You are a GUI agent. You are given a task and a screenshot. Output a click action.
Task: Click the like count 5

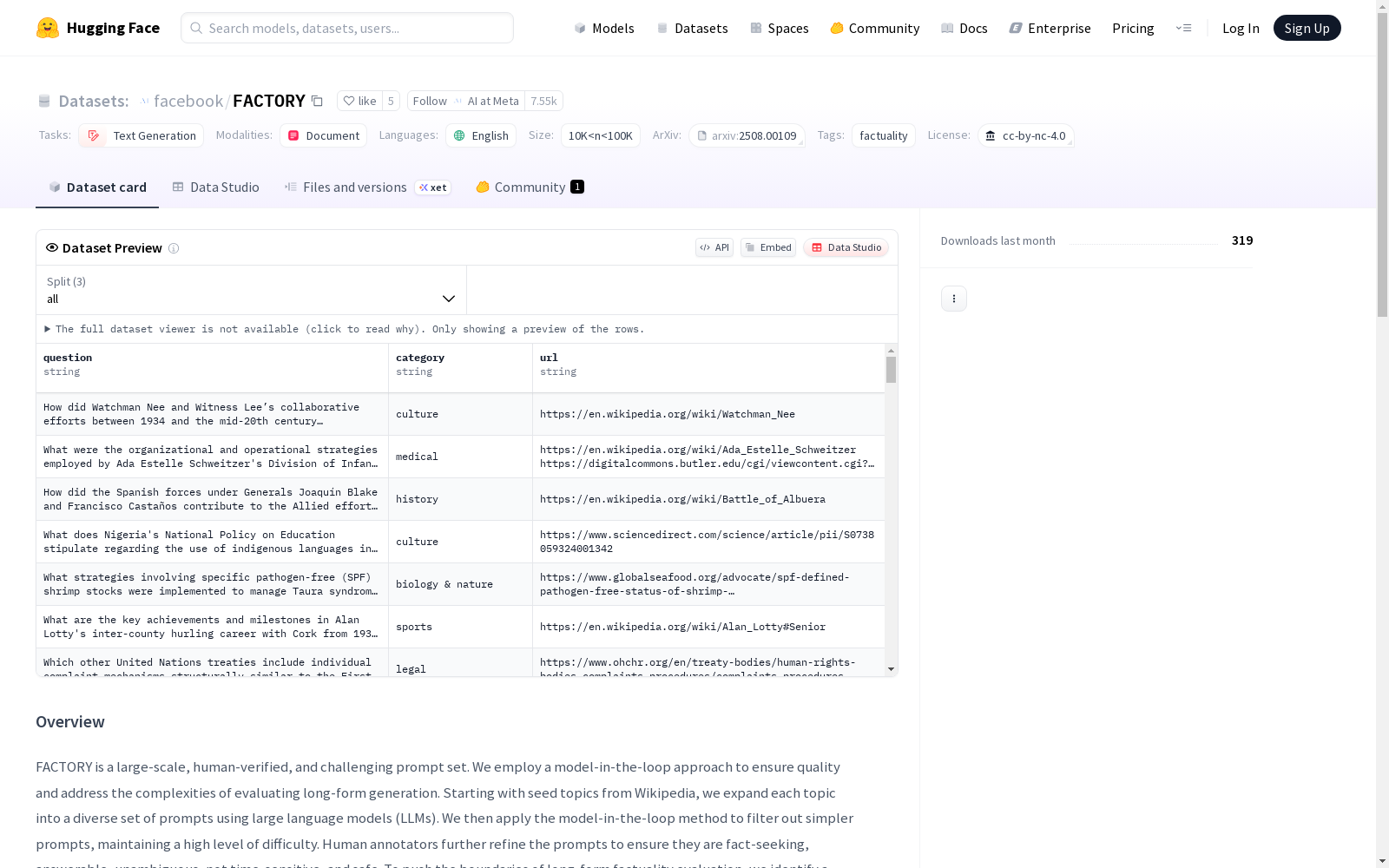(x=391, y=101)
